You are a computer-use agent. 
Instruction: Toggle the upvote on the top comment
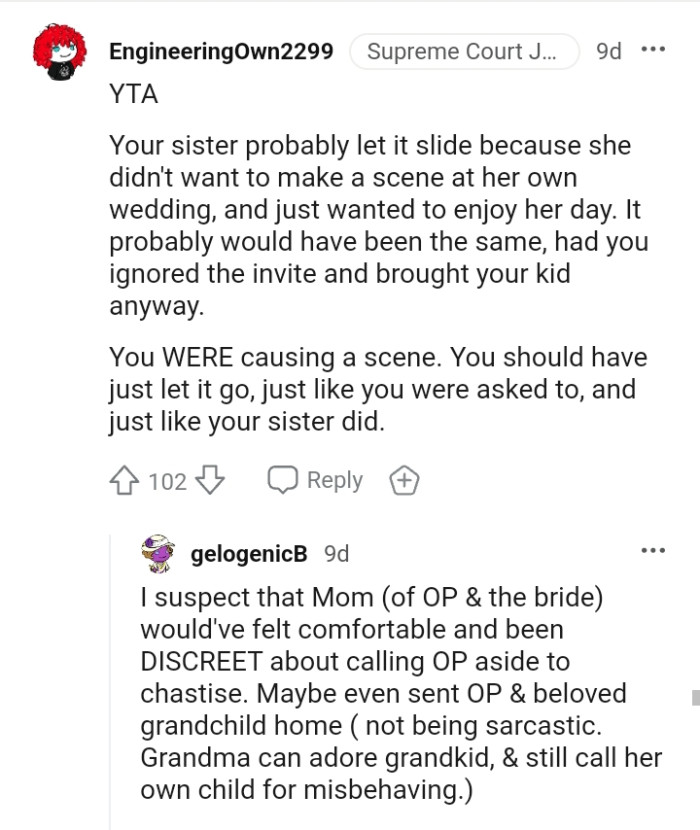point(124,480)
